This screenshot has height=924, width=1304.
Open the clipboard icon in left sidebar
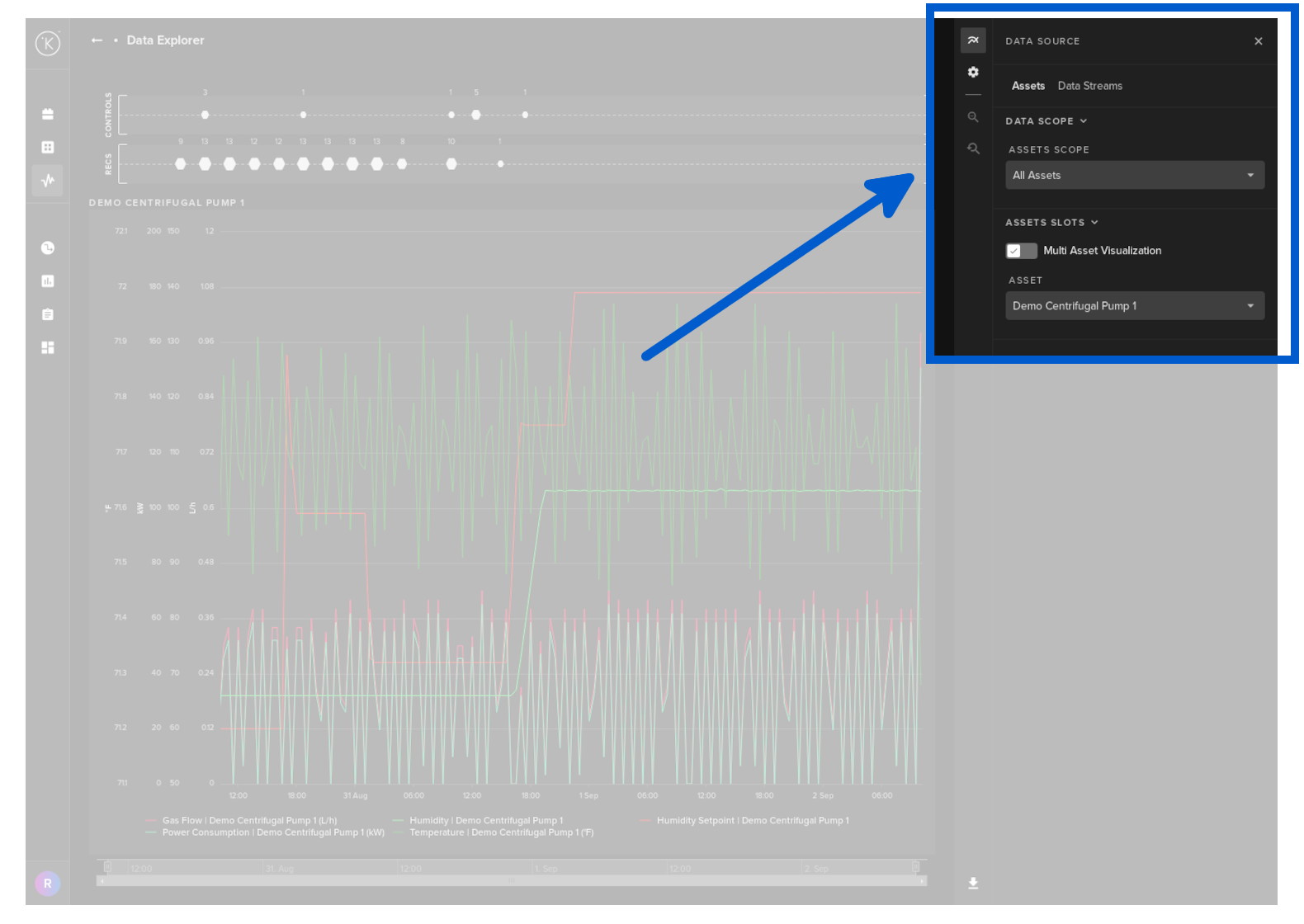point(48,314)
